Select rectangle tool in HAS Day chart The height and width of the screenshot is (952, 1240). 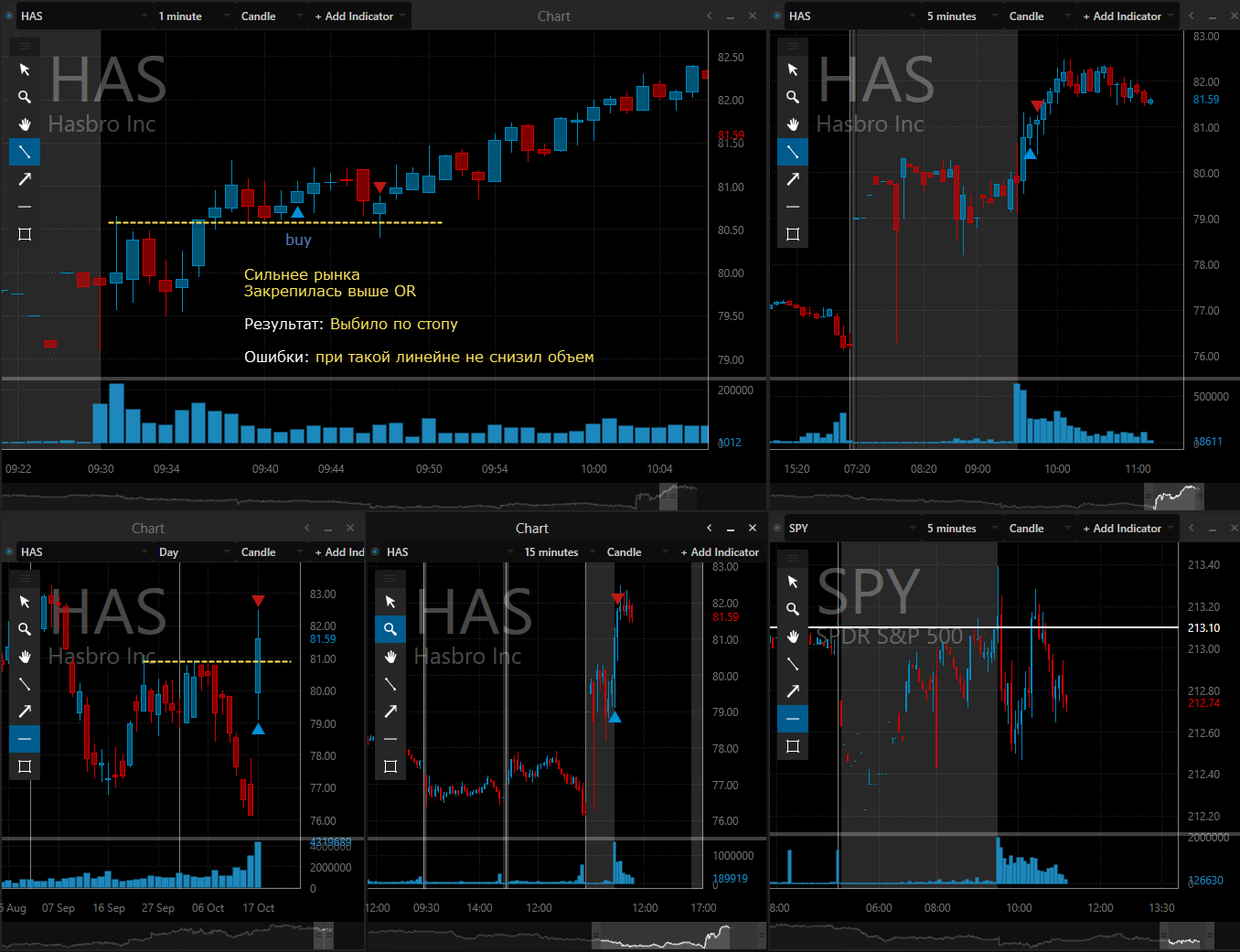[x=25, y=766]
